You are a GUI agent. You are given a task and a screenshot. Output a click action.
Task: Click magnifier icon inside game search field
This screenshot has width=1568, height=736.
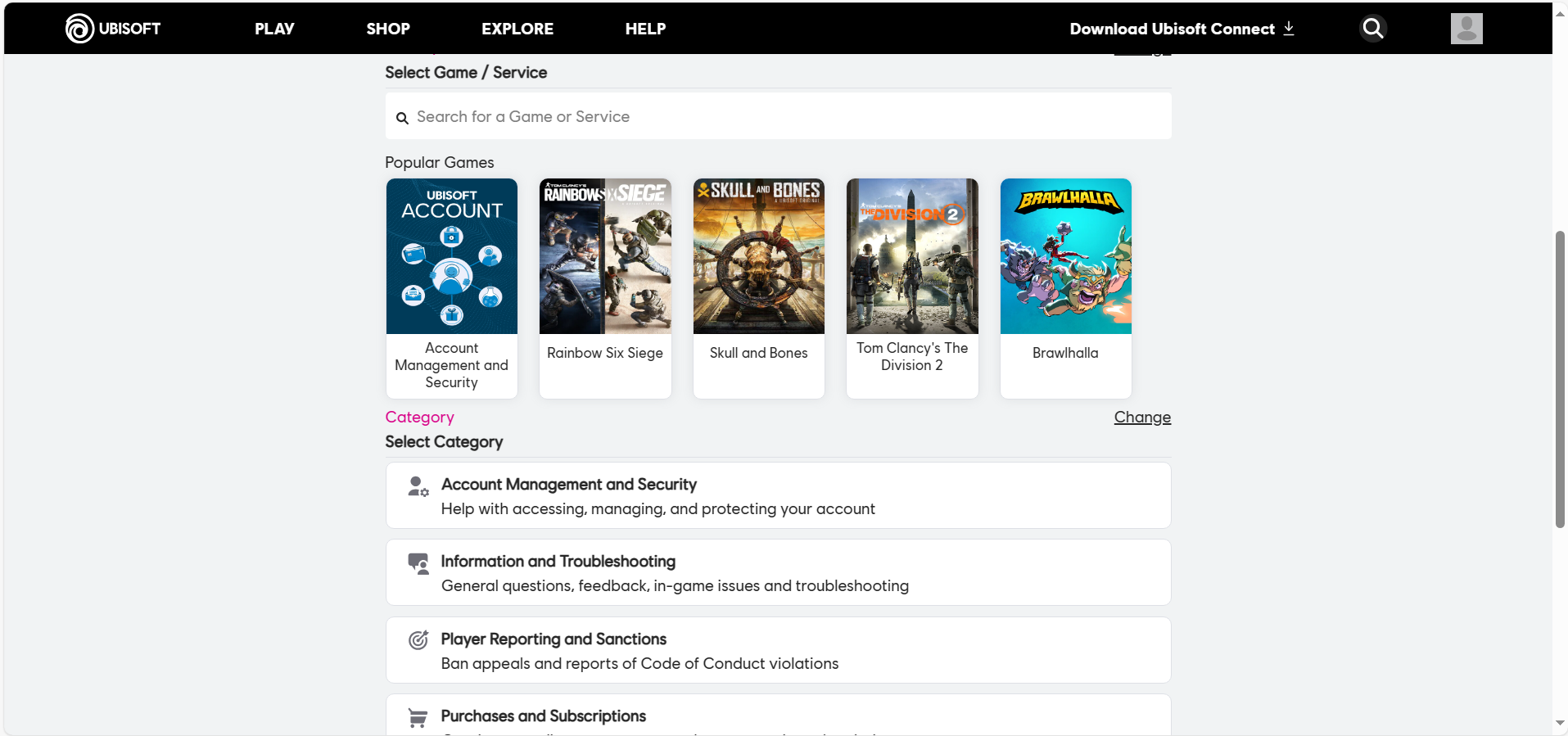pos(402,118)
